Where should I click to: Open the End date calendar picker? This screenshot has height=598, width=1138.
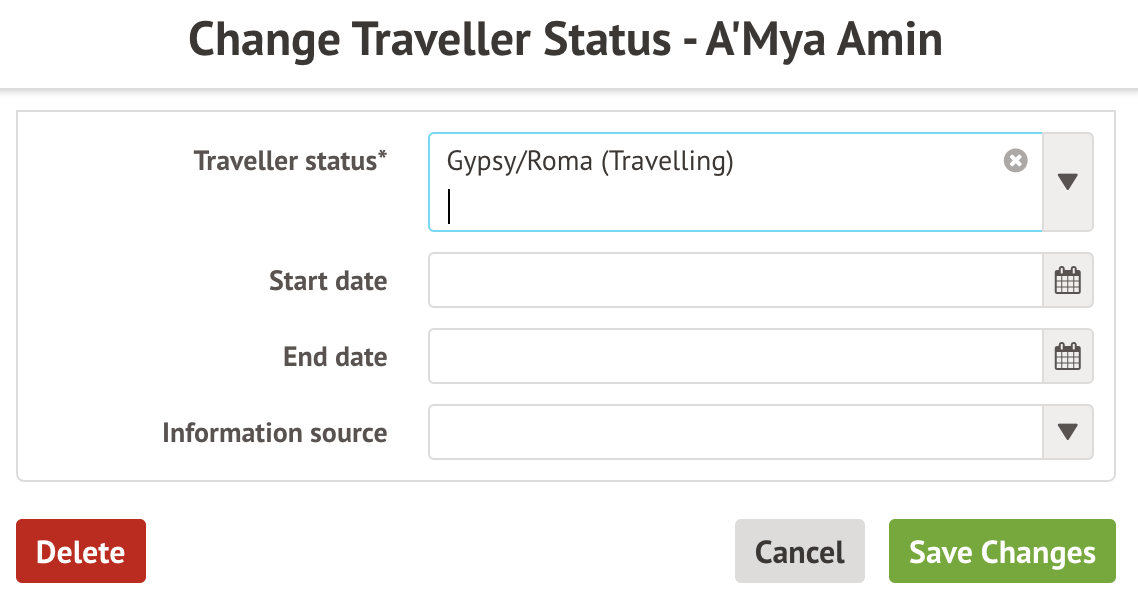(x=1067, y=356)
